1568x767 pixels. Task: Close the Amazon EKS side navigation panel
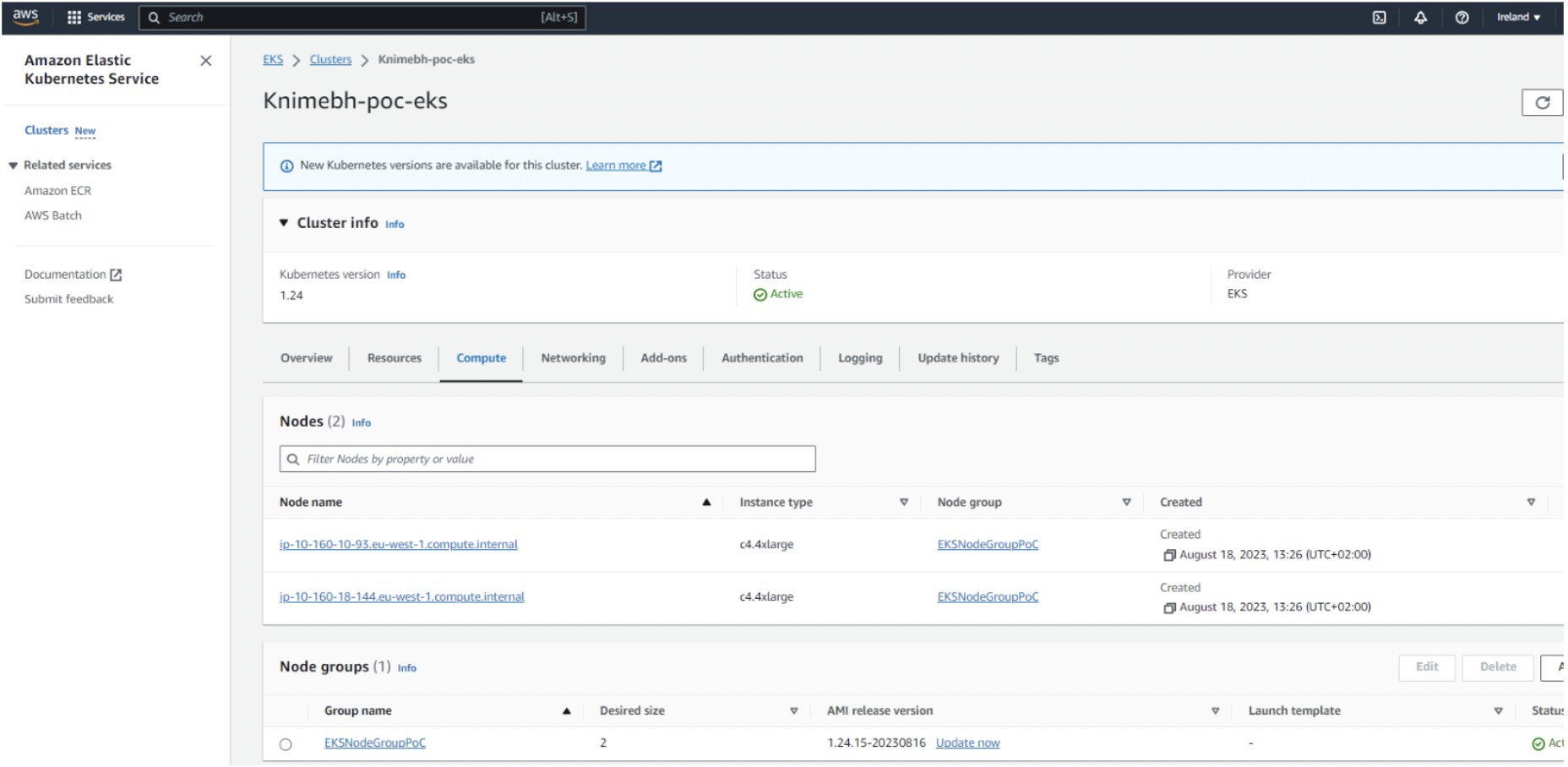click(x=205, y=61)
